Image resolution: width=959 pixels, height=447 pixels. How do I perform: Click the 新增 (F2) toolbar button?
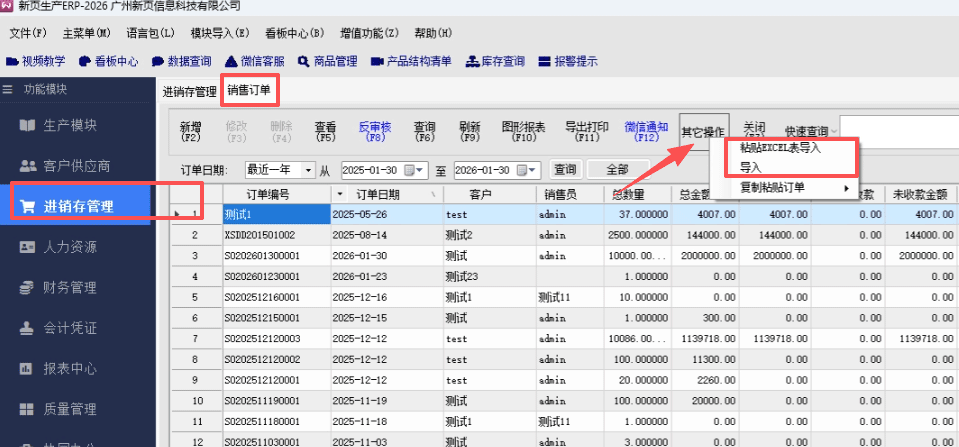(x=190, y=132)
